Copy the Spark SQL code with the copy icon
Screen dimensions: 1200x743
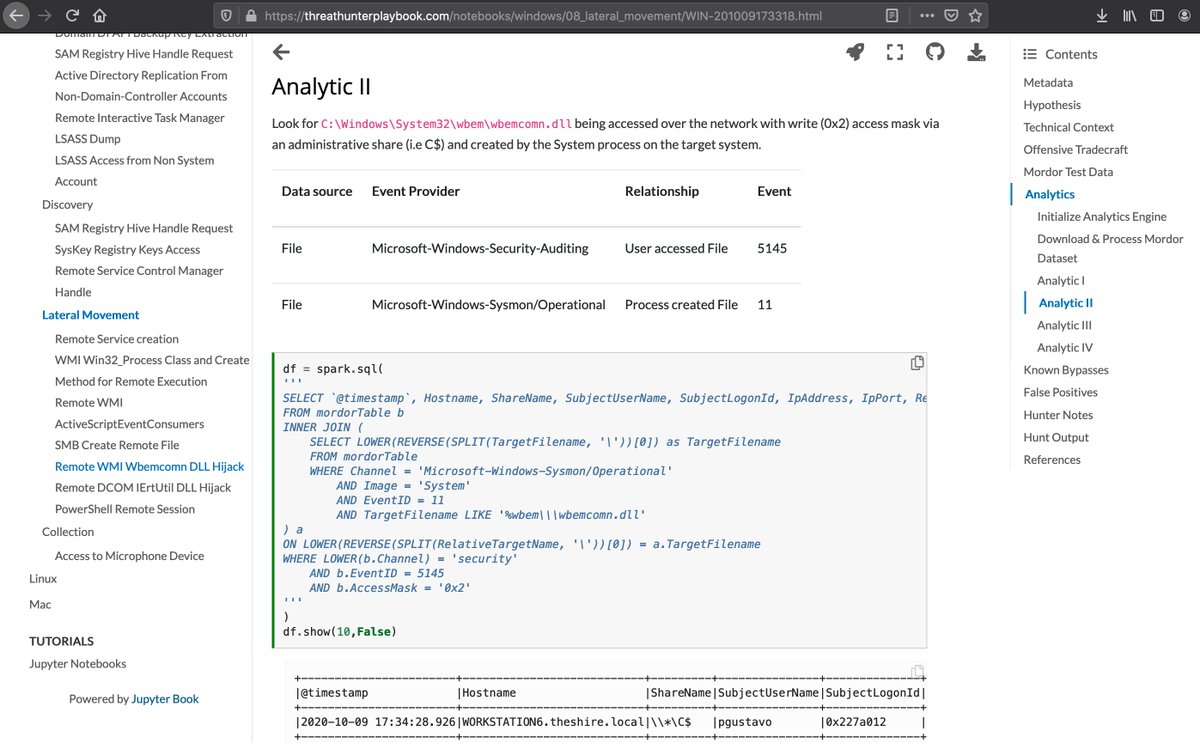(x=917, y=363)
